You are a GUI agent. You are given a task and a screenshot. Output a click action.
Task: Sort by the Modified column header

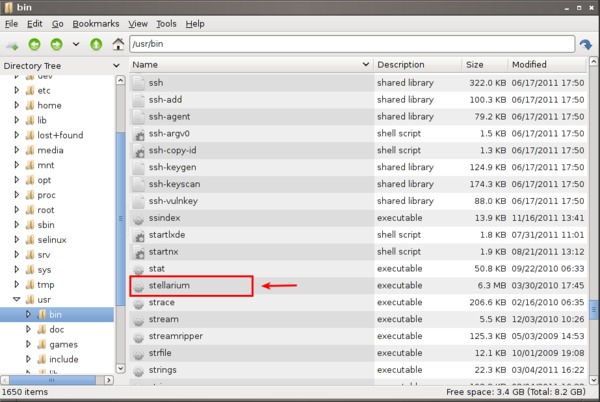tap(547, 65)
